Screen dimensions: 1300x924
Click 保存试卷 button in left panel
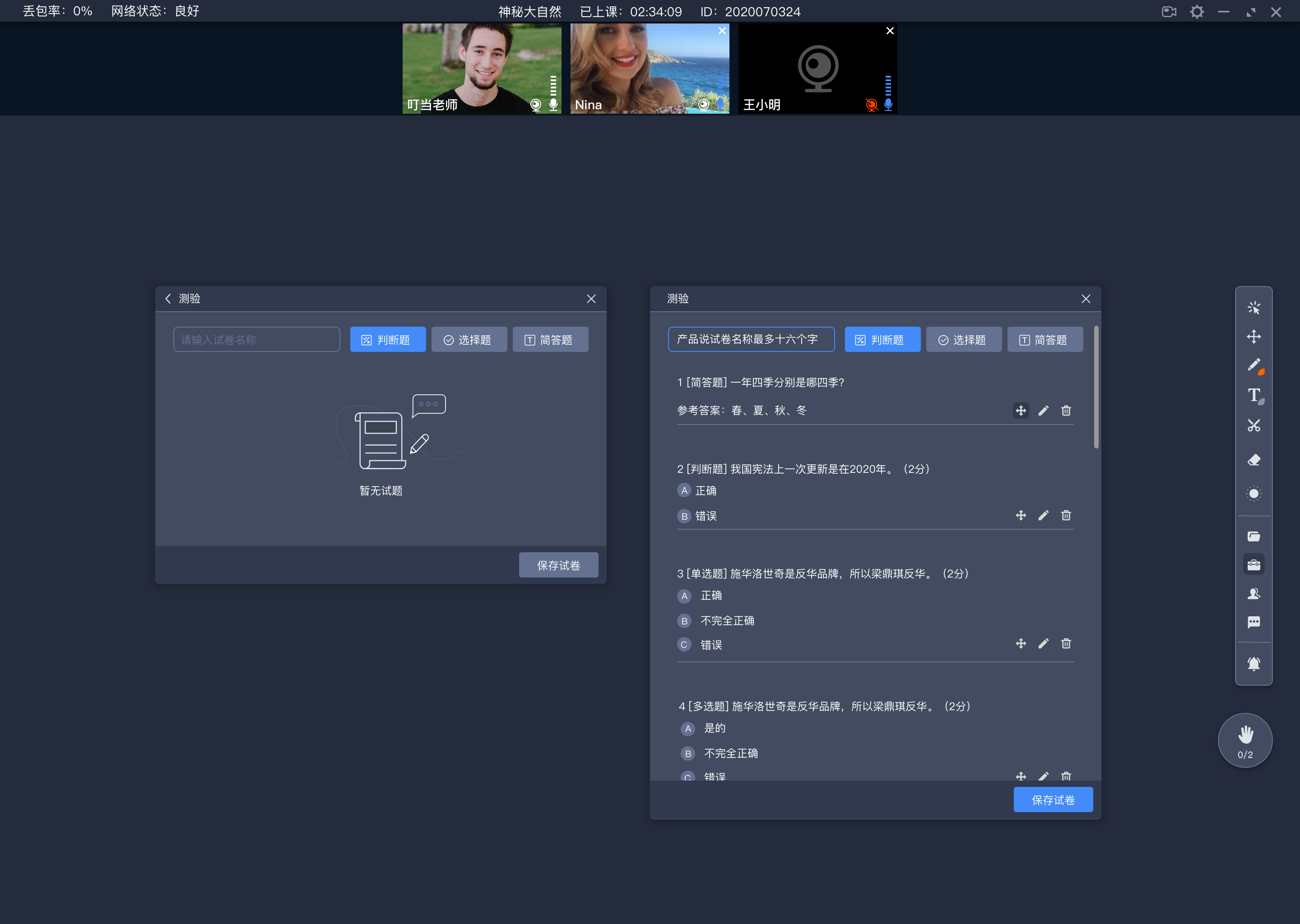coord(557,565)
